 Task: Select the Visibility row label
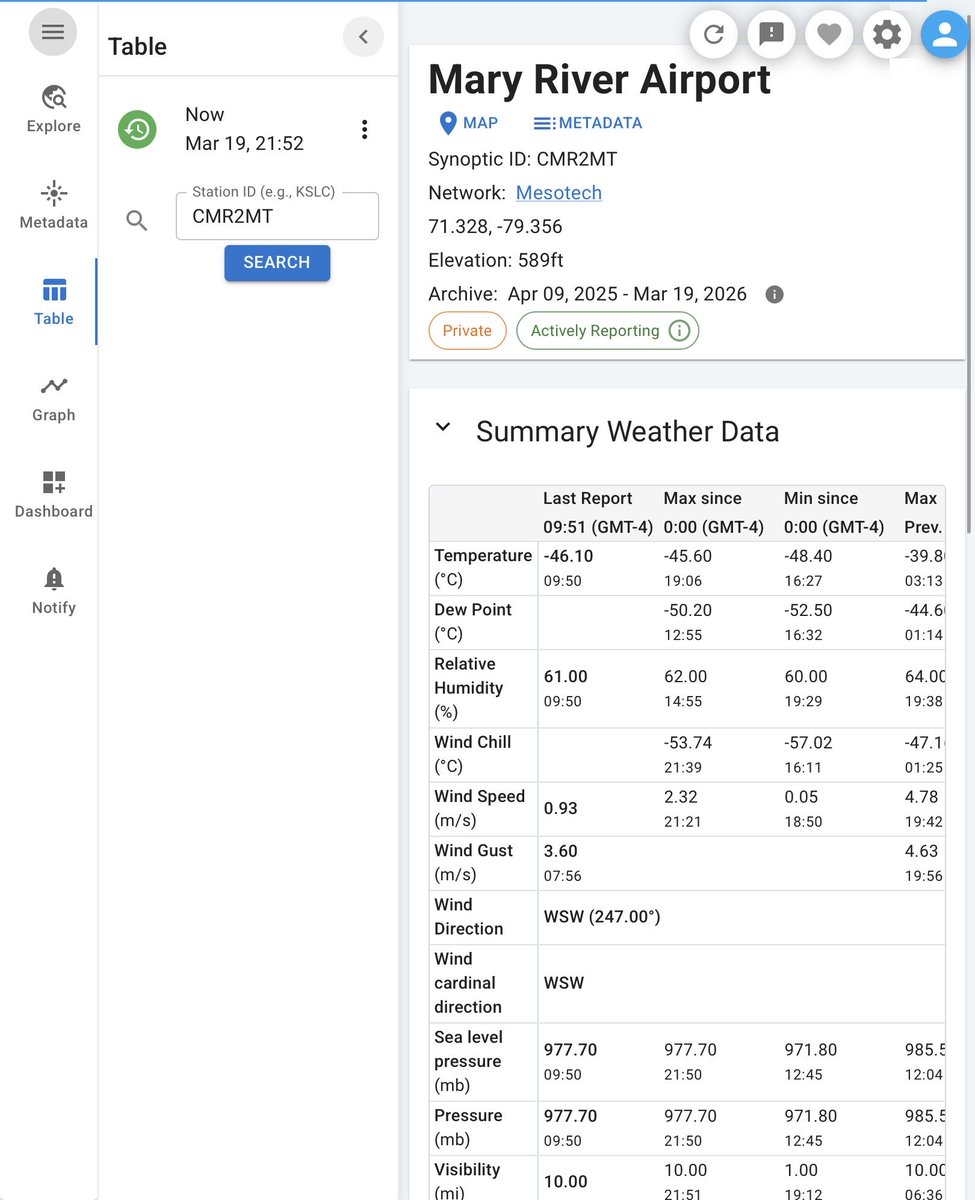pyautogui.click(x=468, y=1179)
